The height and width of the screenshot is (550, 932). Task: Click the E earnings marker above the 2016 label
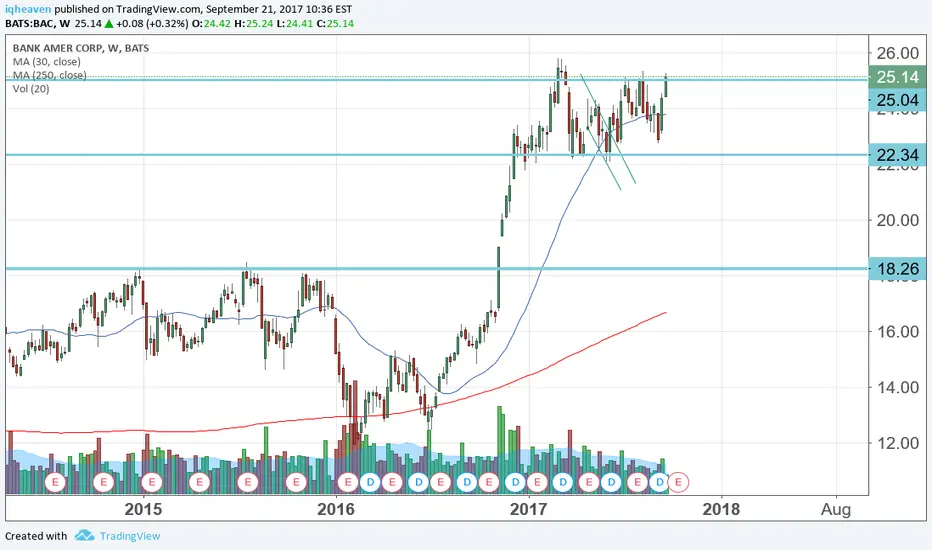[348, 482]
